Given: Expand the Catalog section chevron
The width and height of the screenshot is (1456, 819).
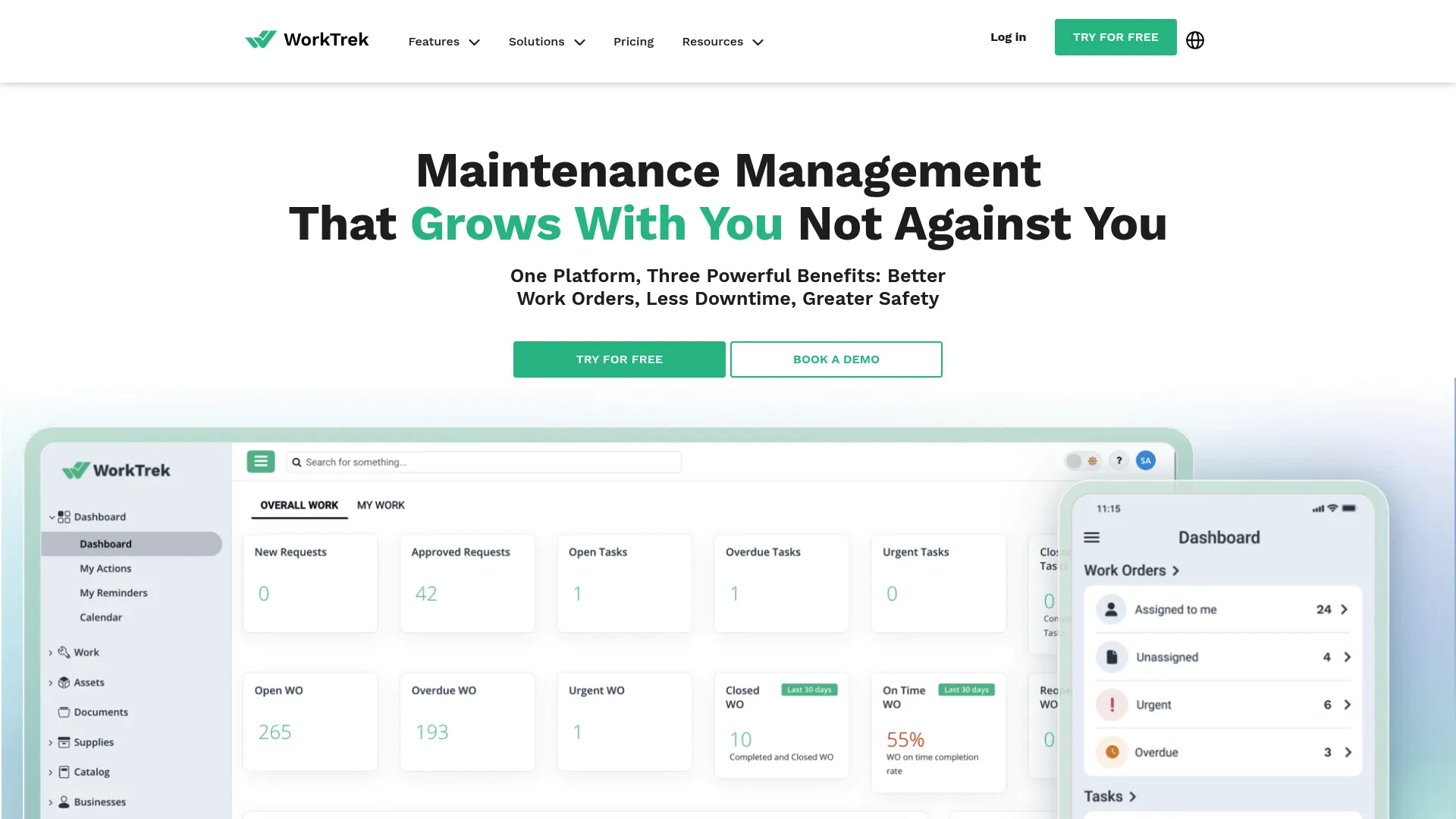Looking at the screenshot, I should (51, 772).
